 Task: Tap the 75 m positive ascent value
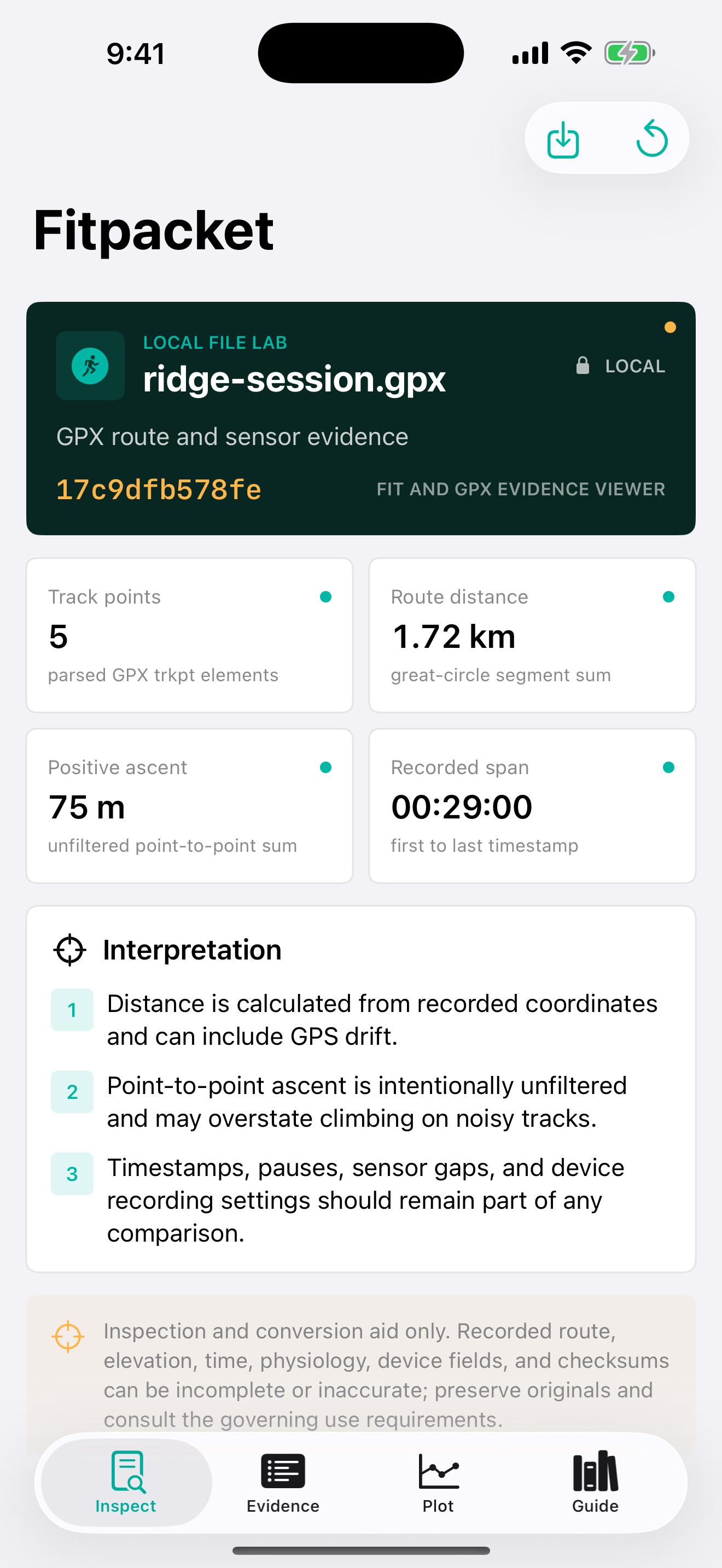tap(87, 807)
